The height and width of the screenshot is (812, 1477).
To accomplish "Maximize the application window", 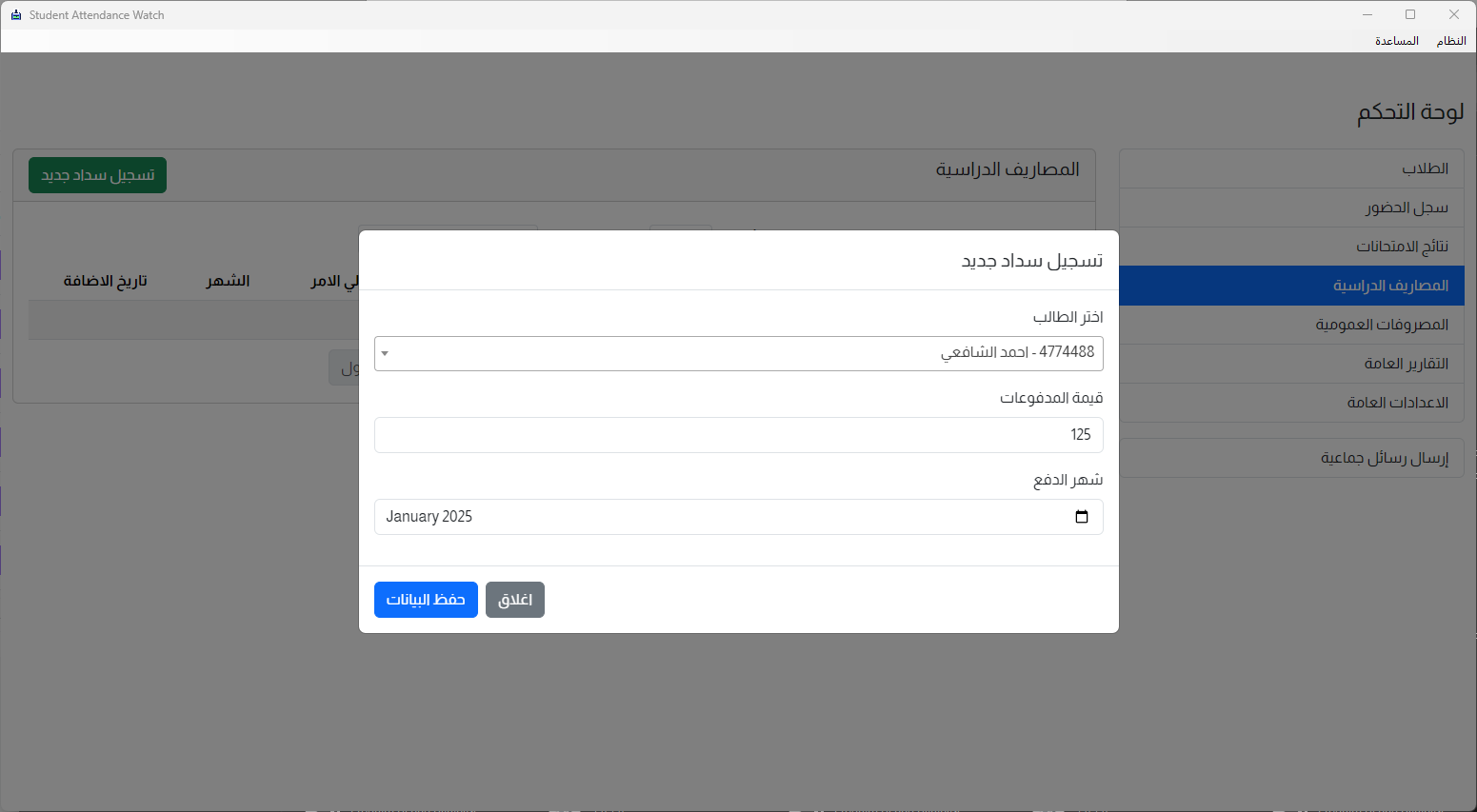I will pyautogui.click(x=1409, y=14).
